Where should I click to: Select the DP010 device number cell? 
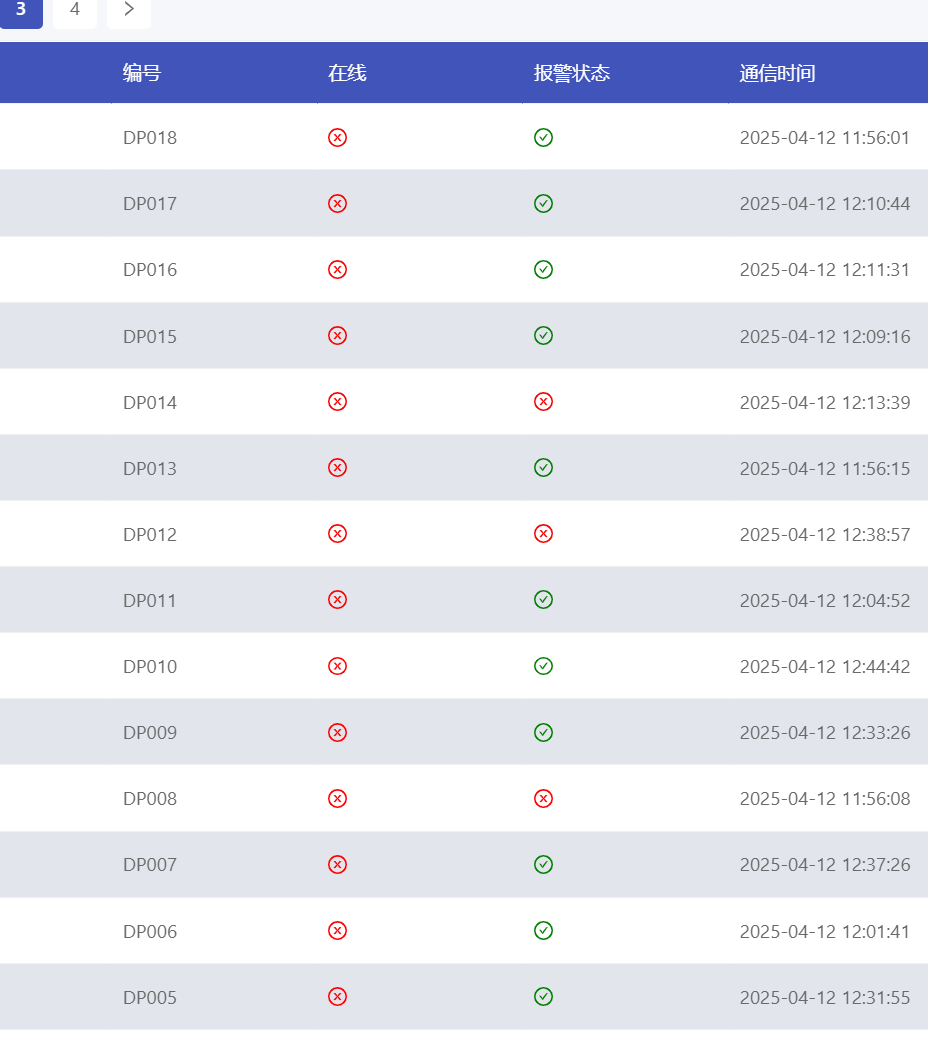(150, 666)
